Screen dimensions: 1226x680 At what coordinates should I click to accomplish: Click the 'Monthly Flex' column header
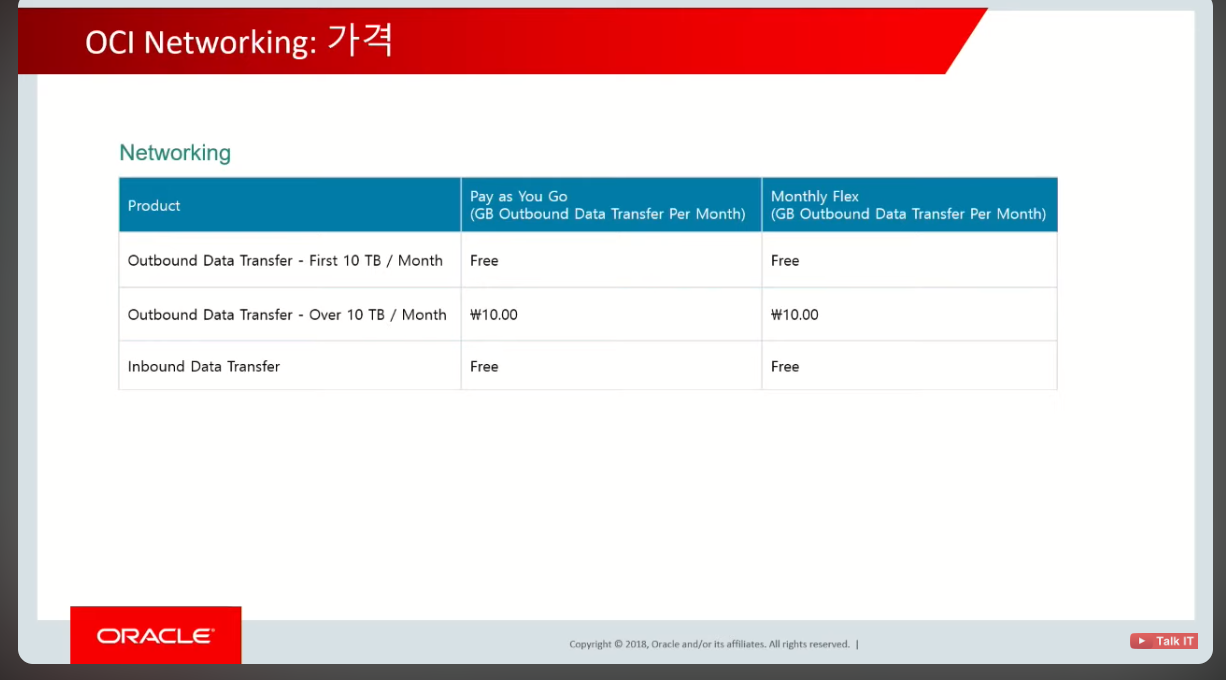click(x=909, y=205)
